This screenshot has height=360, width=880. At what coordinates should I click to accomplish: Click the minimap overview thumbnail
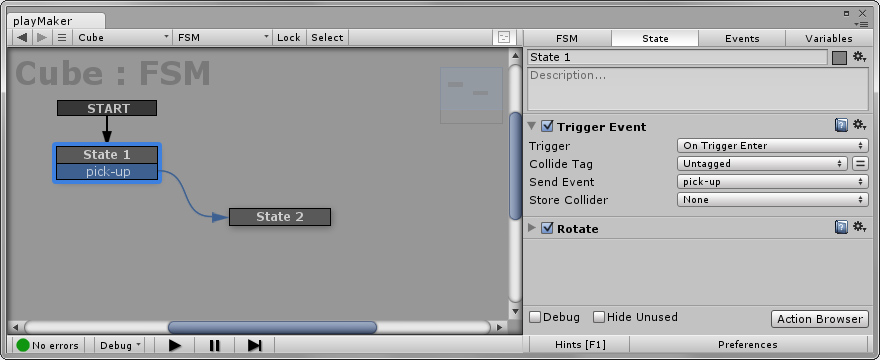tap(471, 95)
